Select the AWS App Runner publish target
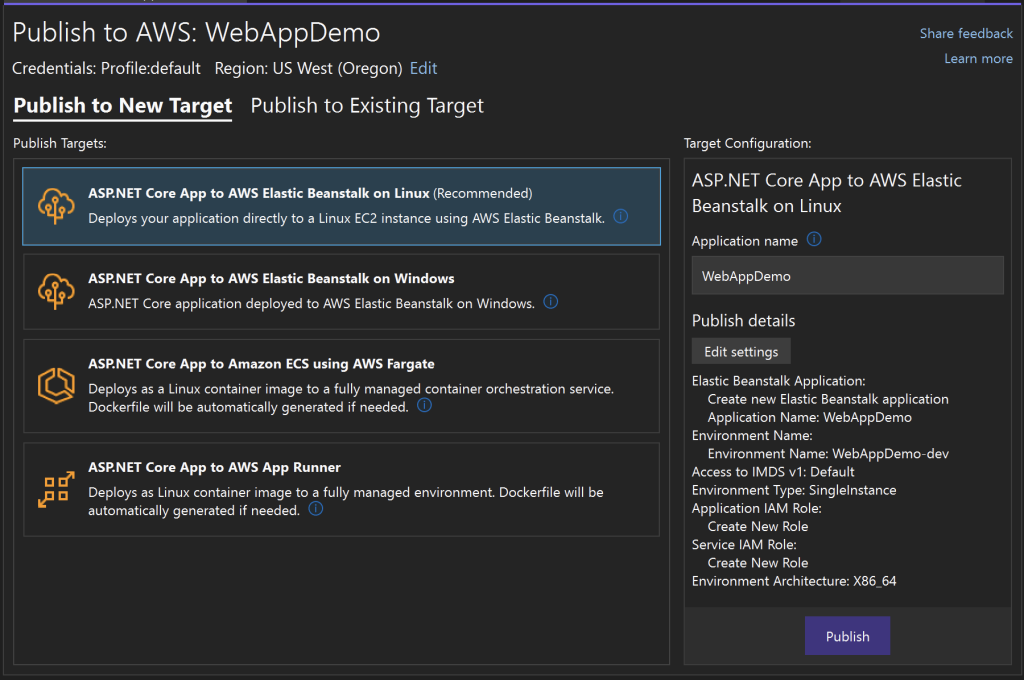Image resolution: width=1024 pixels, height=680 pixels. [340, 489]
